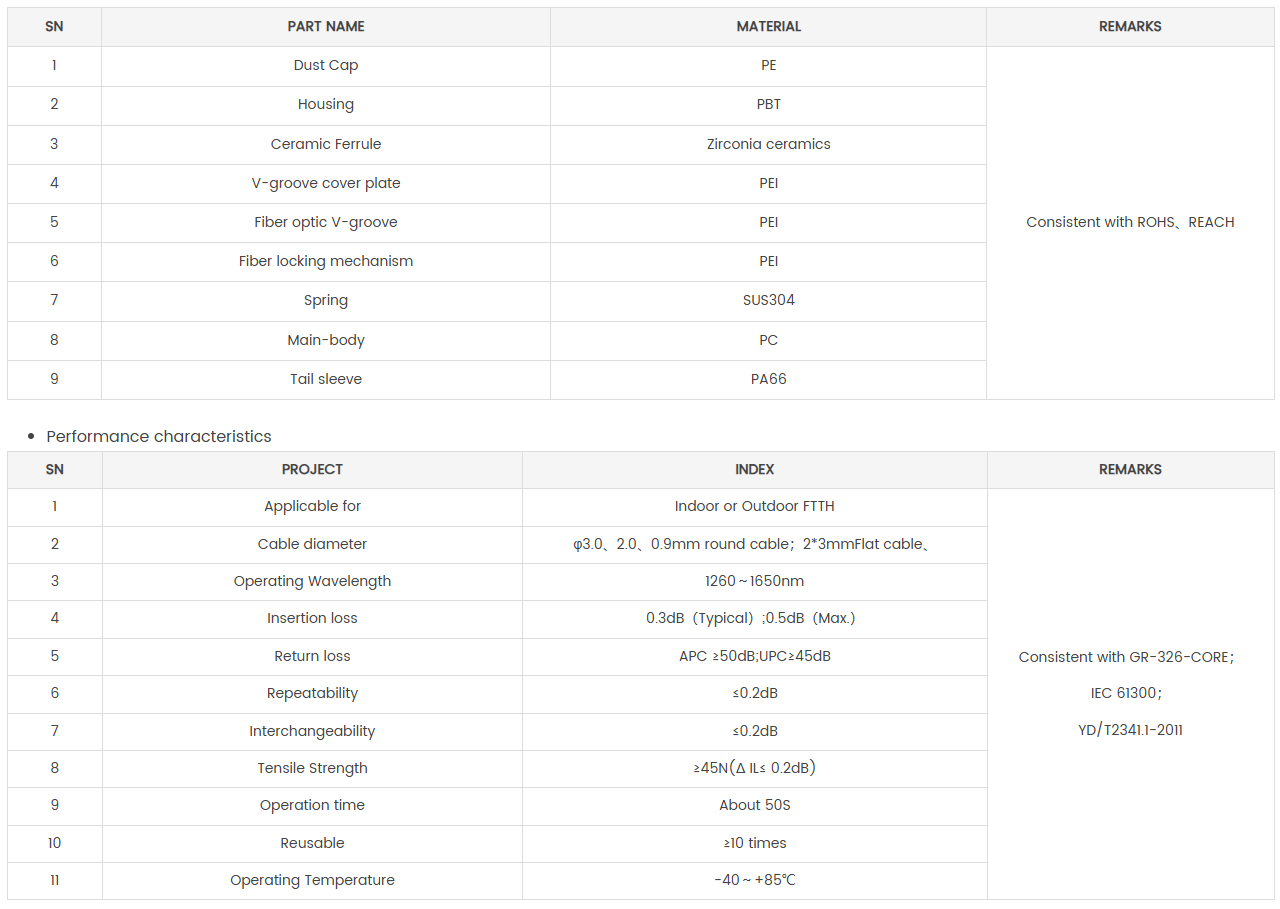Click the Operating Wavelength project cell
The image size is (1280, 909).
(x=312, y=581)
